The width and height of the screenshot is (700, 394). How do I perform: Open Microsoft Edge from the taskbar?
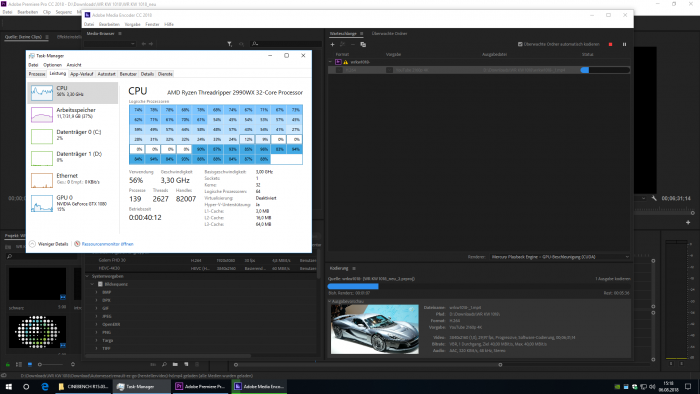45,386
